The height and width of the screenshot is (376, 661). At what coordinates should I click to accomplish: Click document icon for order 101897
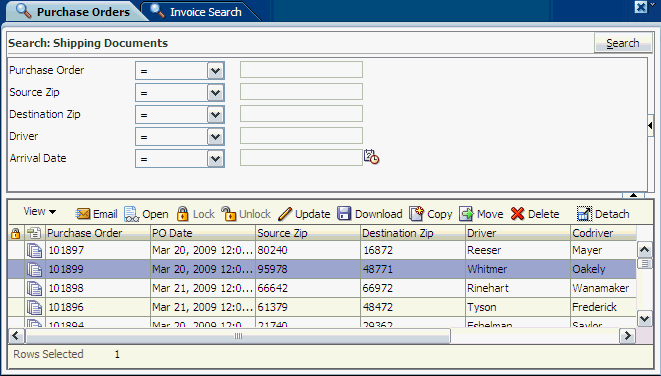34,250
